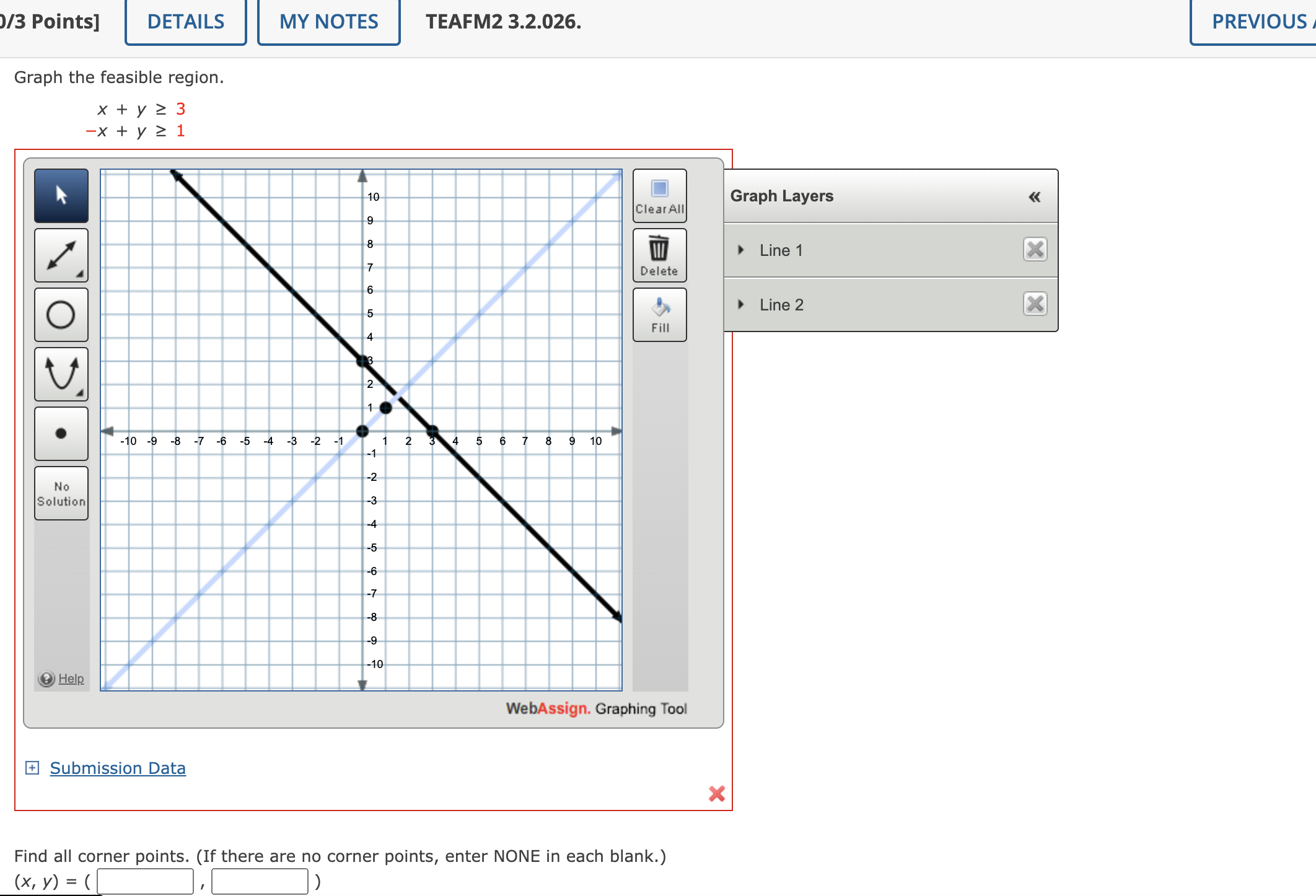Expand Line 1 layer details

(740, 249)
